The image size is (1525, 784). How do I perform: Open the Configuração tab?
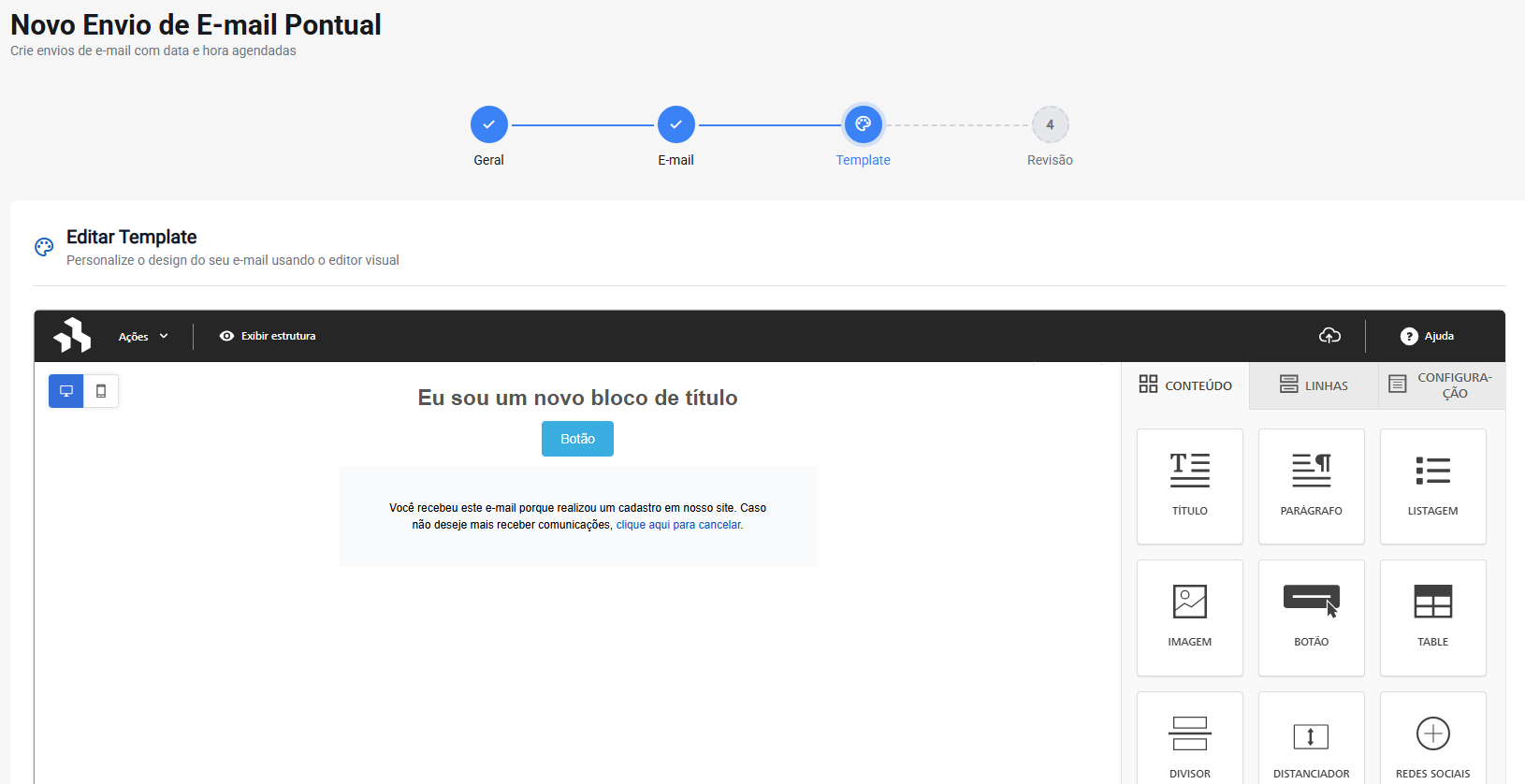tap(1441, 385)
